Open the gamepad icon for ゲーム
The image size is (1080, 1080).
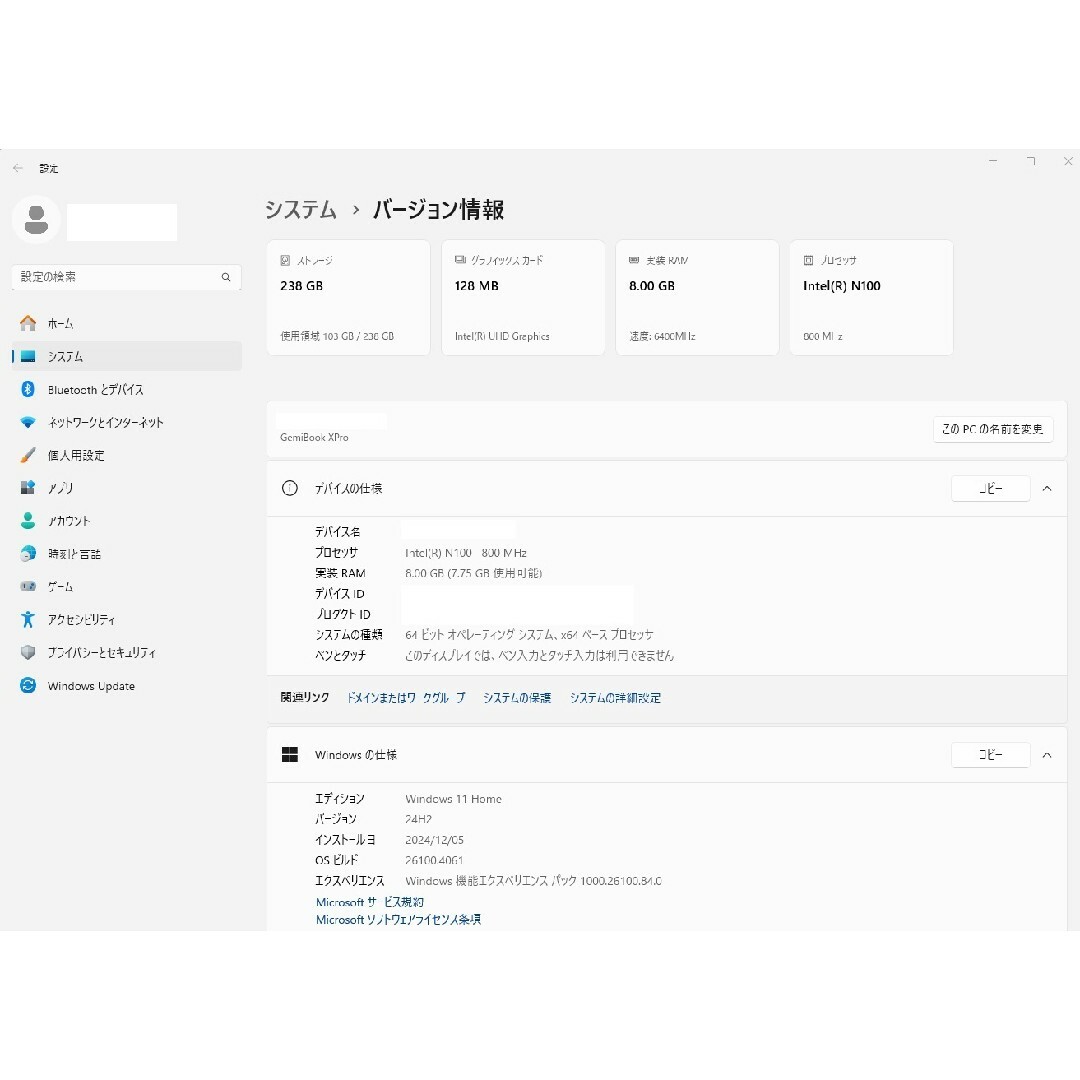(28, 586)
